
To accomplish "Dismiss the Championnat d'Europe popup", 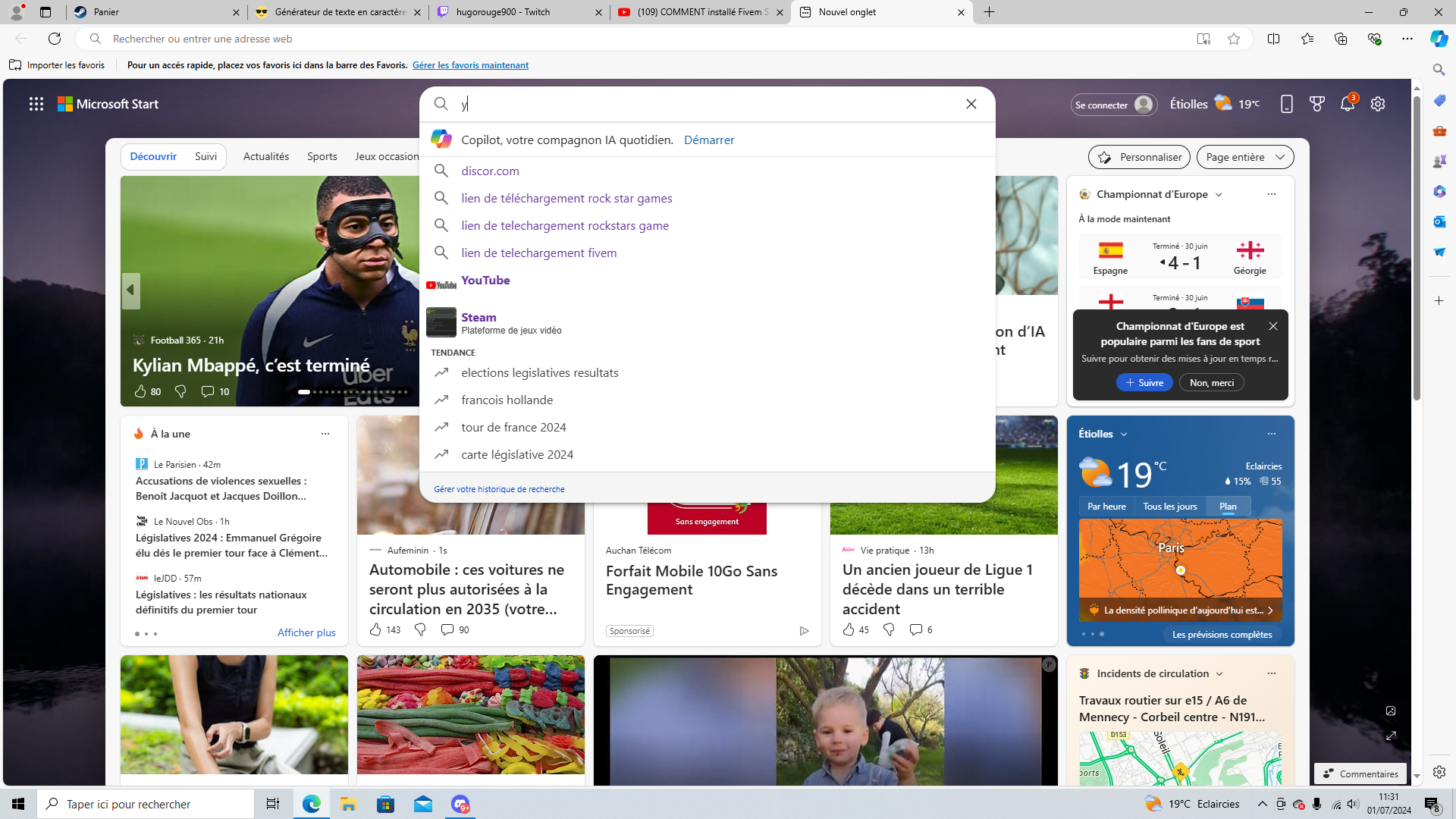I will pyautogui.click(x=1273, y=326).
